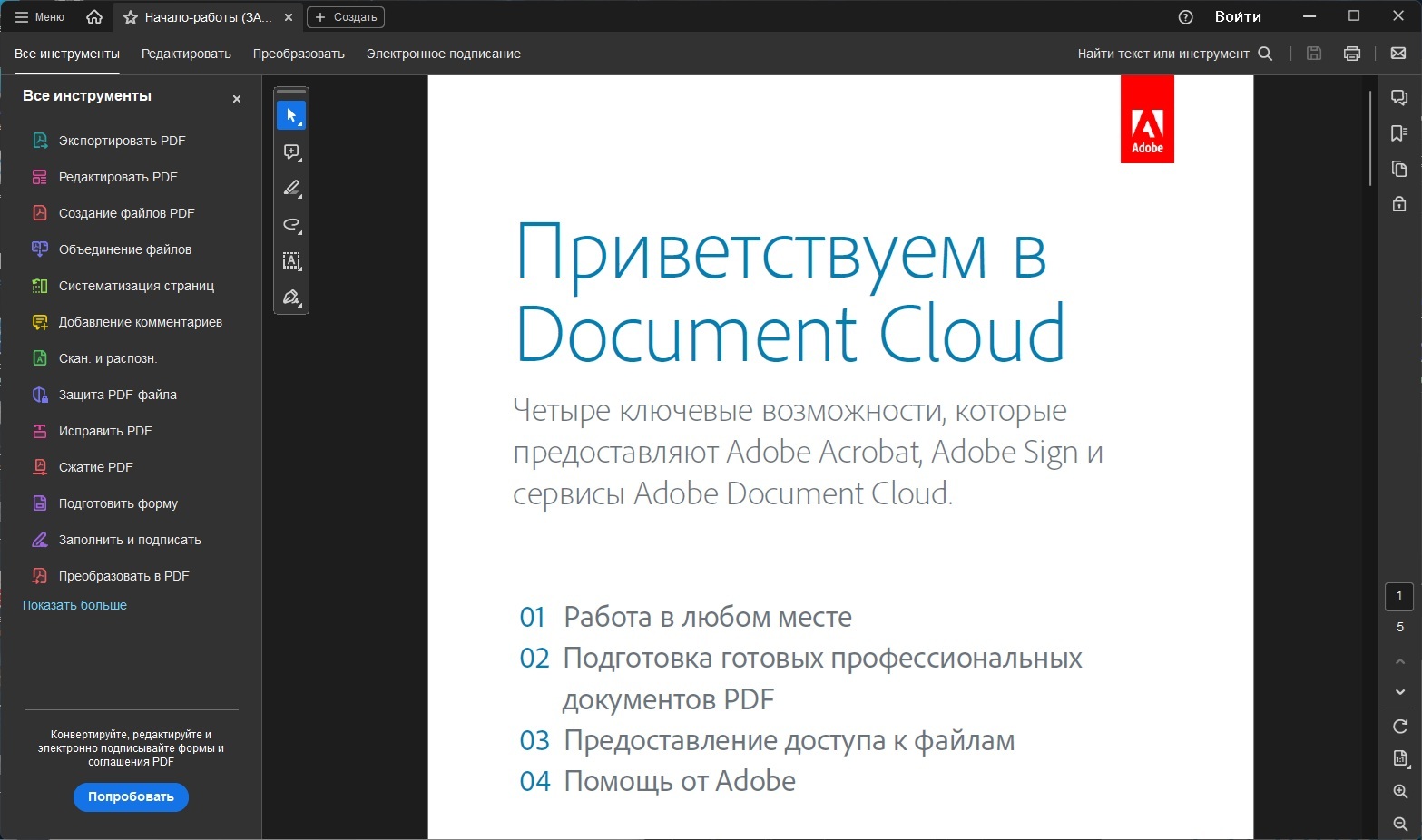Star the Начало-работы document tab
This screenshot has width=1422, height=840.
point(131,17)
